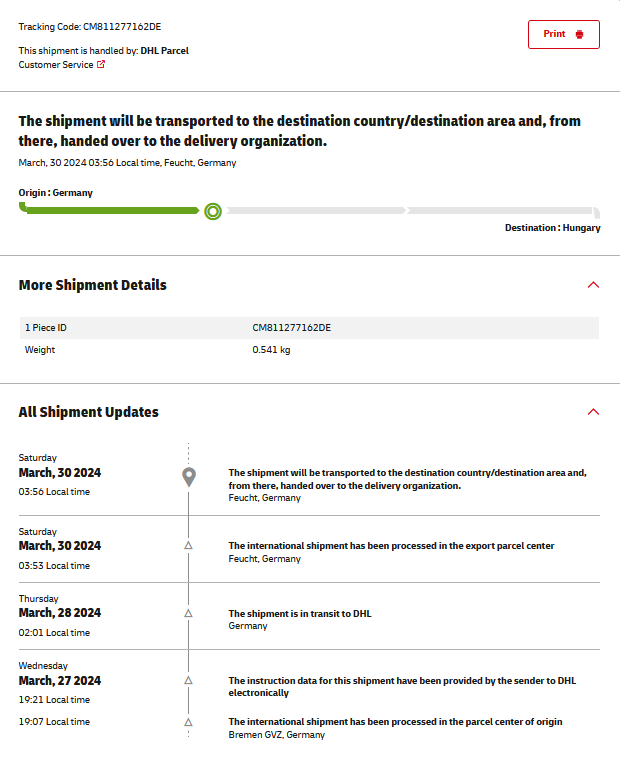The image size is (620, 780).
Task: Click external link icon beside Customer Service
Action: click(101, 64)
